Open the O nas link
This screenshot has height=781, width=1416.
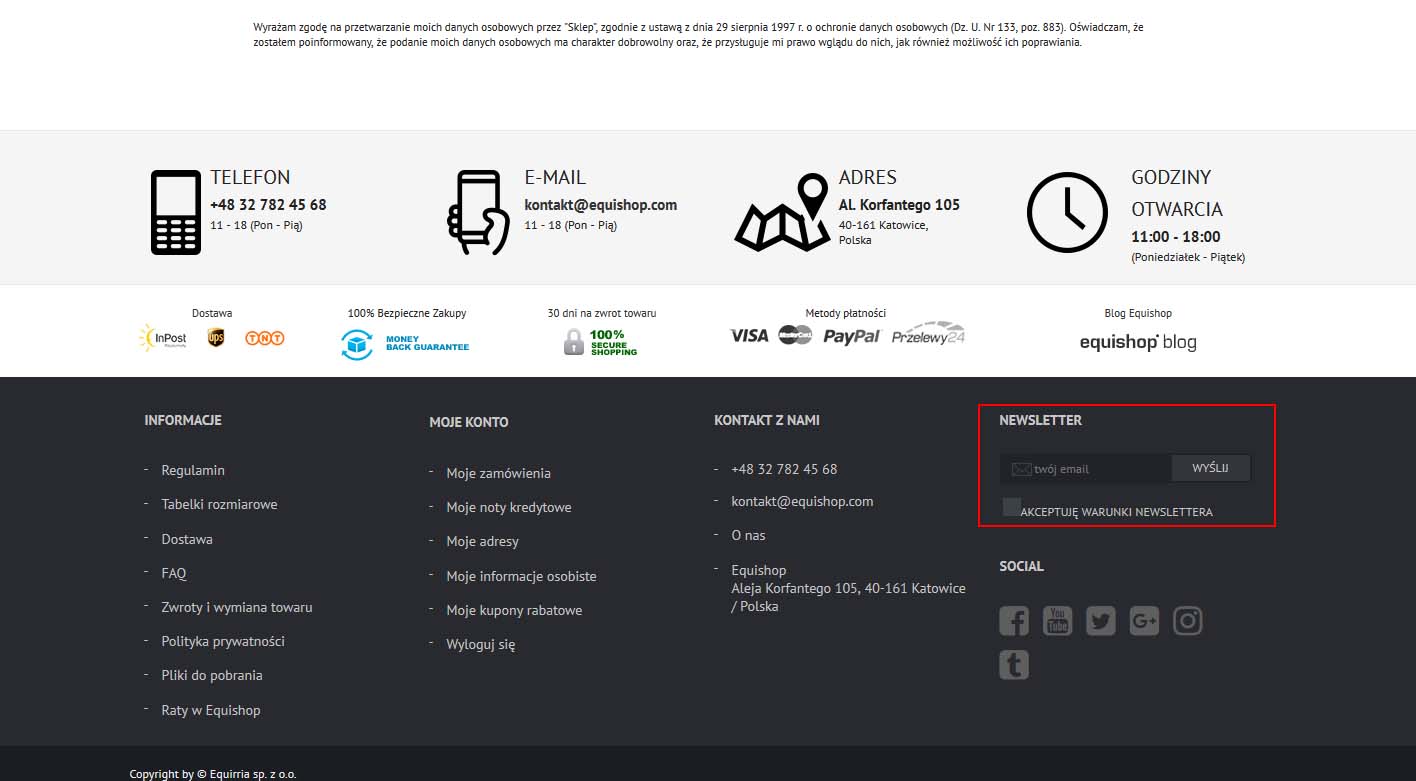click(x=748, y=535)
